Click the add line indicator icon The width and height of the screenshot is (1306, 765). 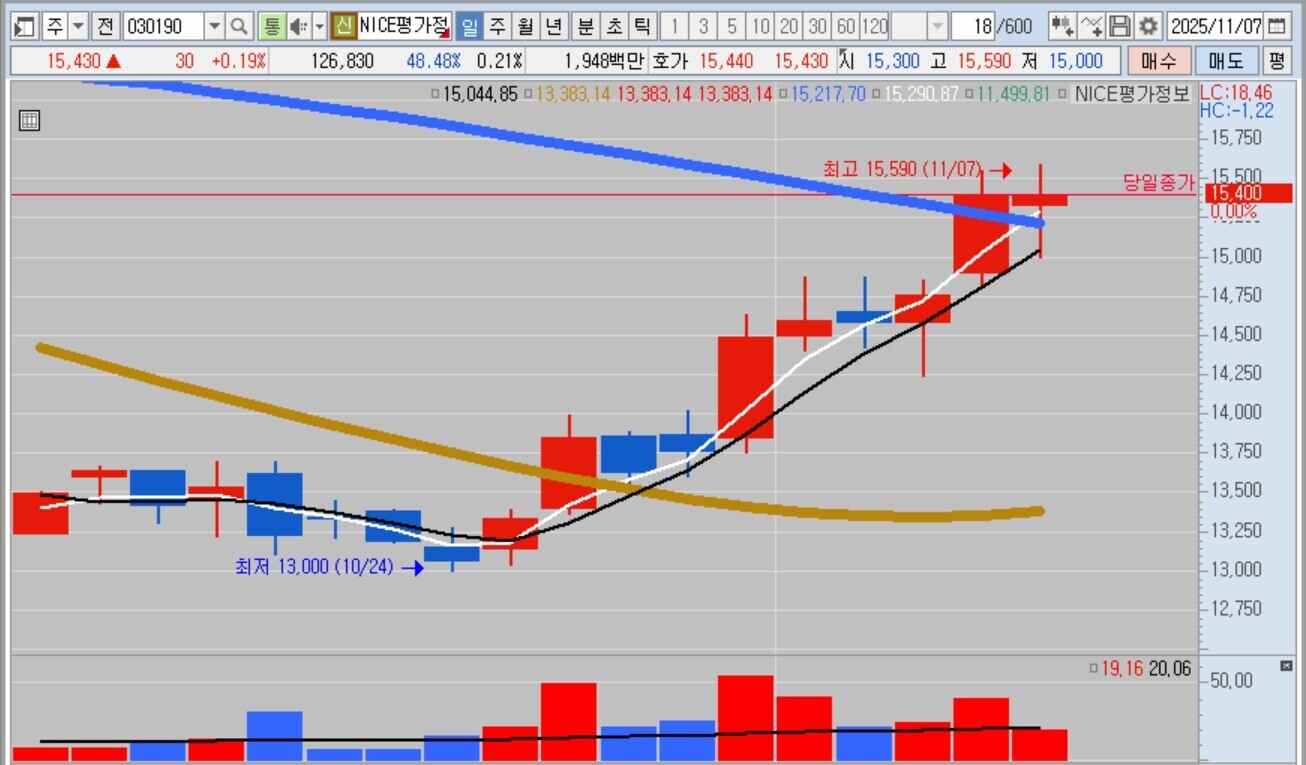1092,26
